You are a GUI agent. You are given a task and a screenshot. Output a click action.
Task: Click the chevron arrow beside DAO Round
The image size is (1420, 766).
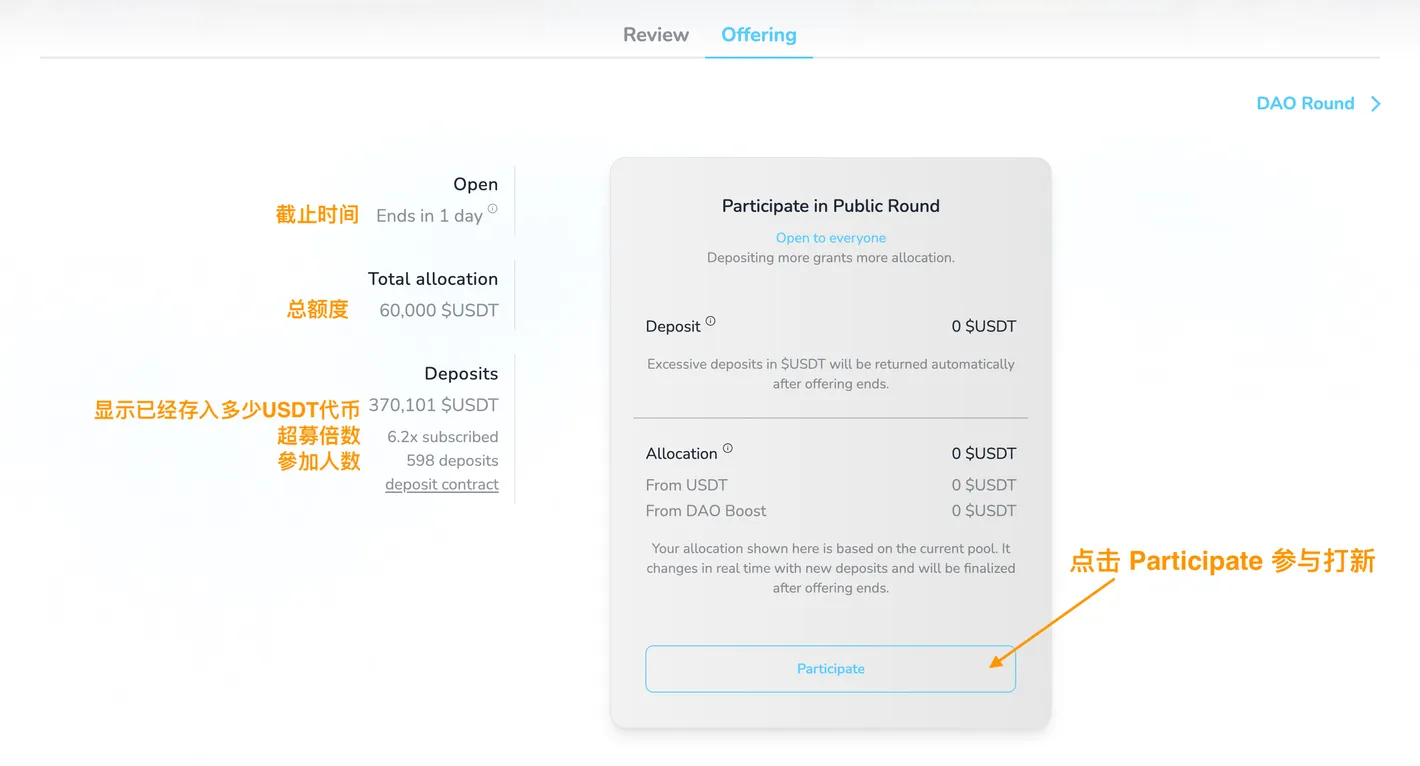pos(1376,104)
